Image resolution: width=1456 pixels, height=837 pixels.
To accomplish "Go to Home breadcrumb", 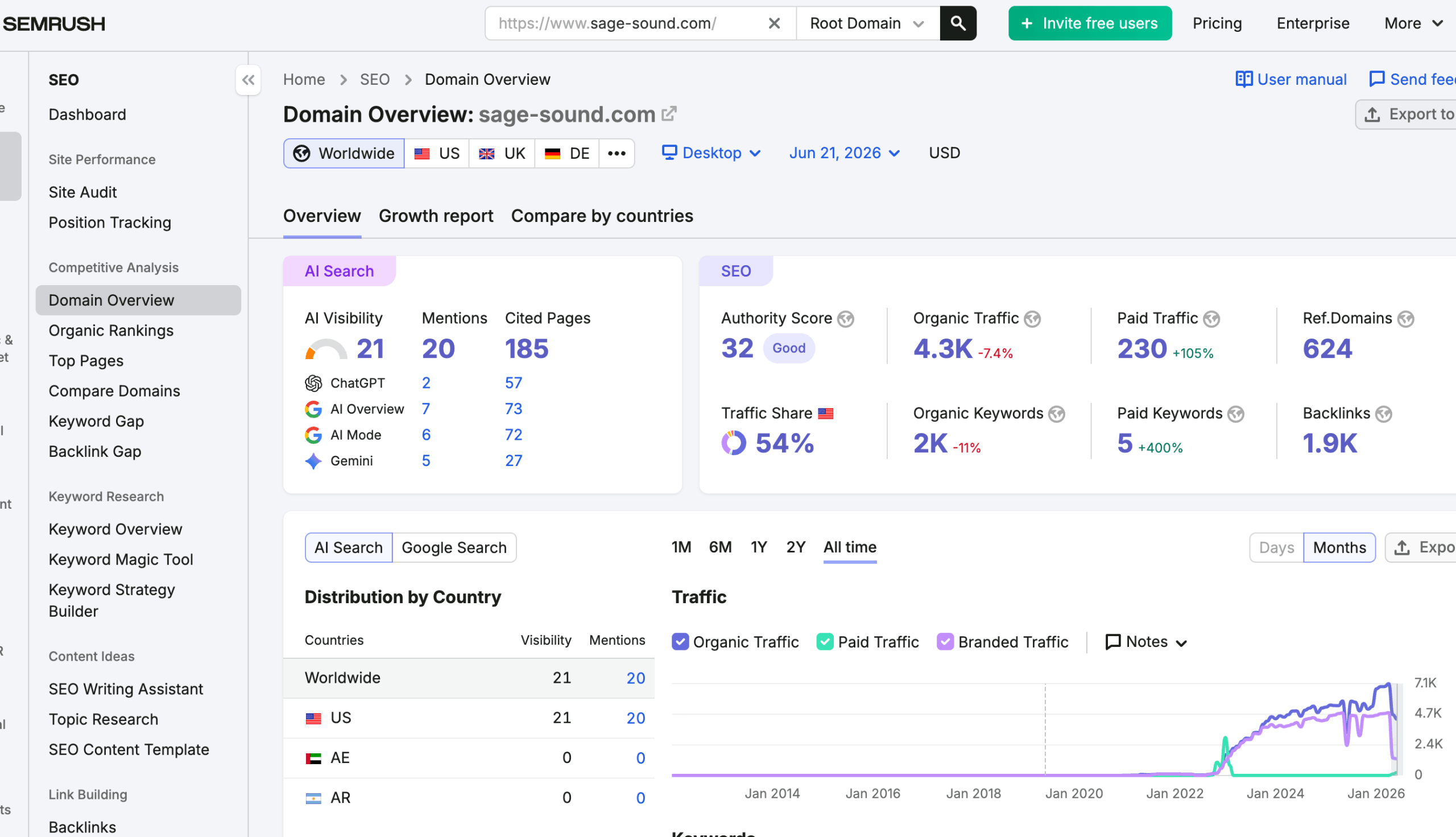I will [x=304, y=79].
